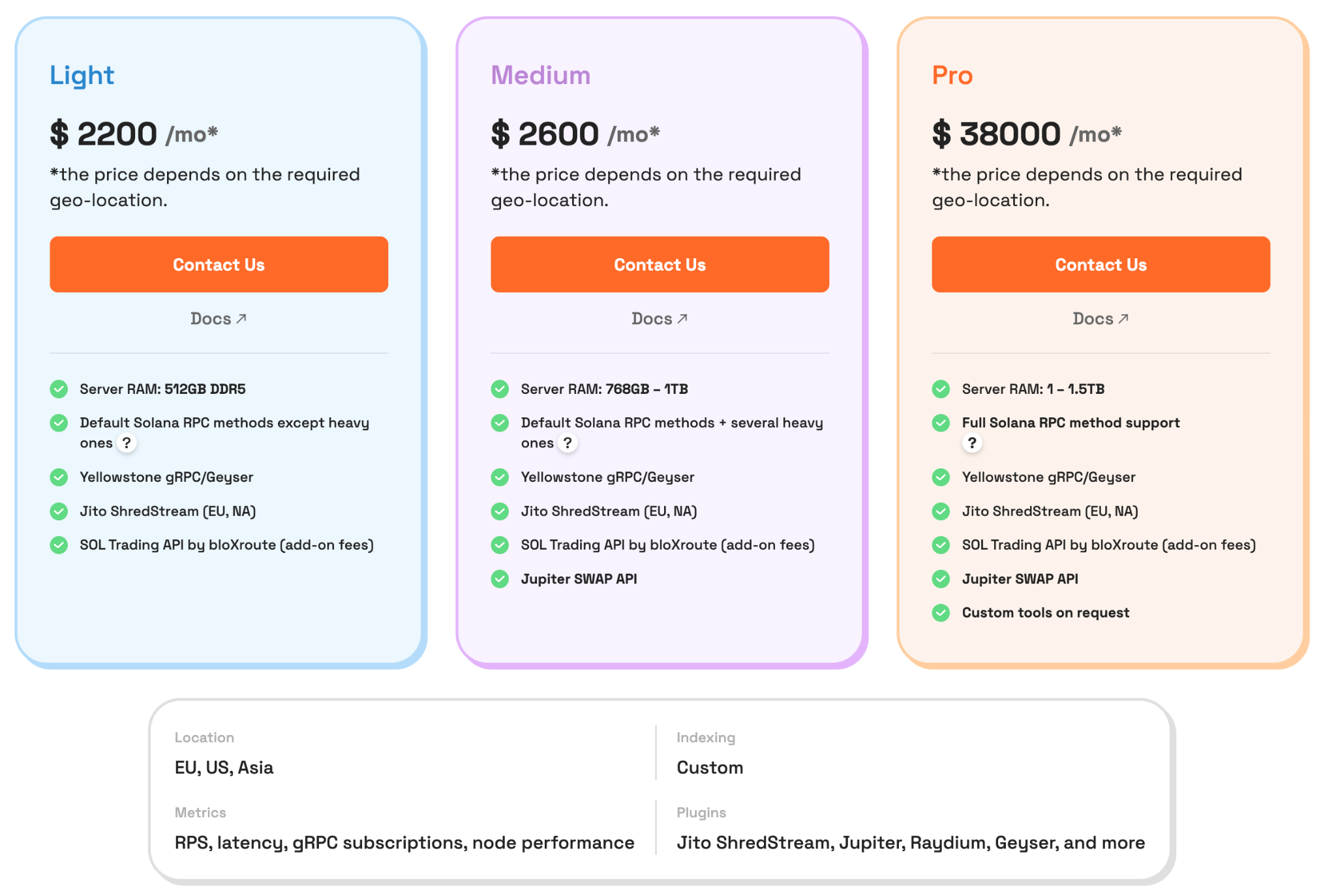Click checkmark beside Custom tools on request
This screenshot has width=1336, height=896.
941,612
